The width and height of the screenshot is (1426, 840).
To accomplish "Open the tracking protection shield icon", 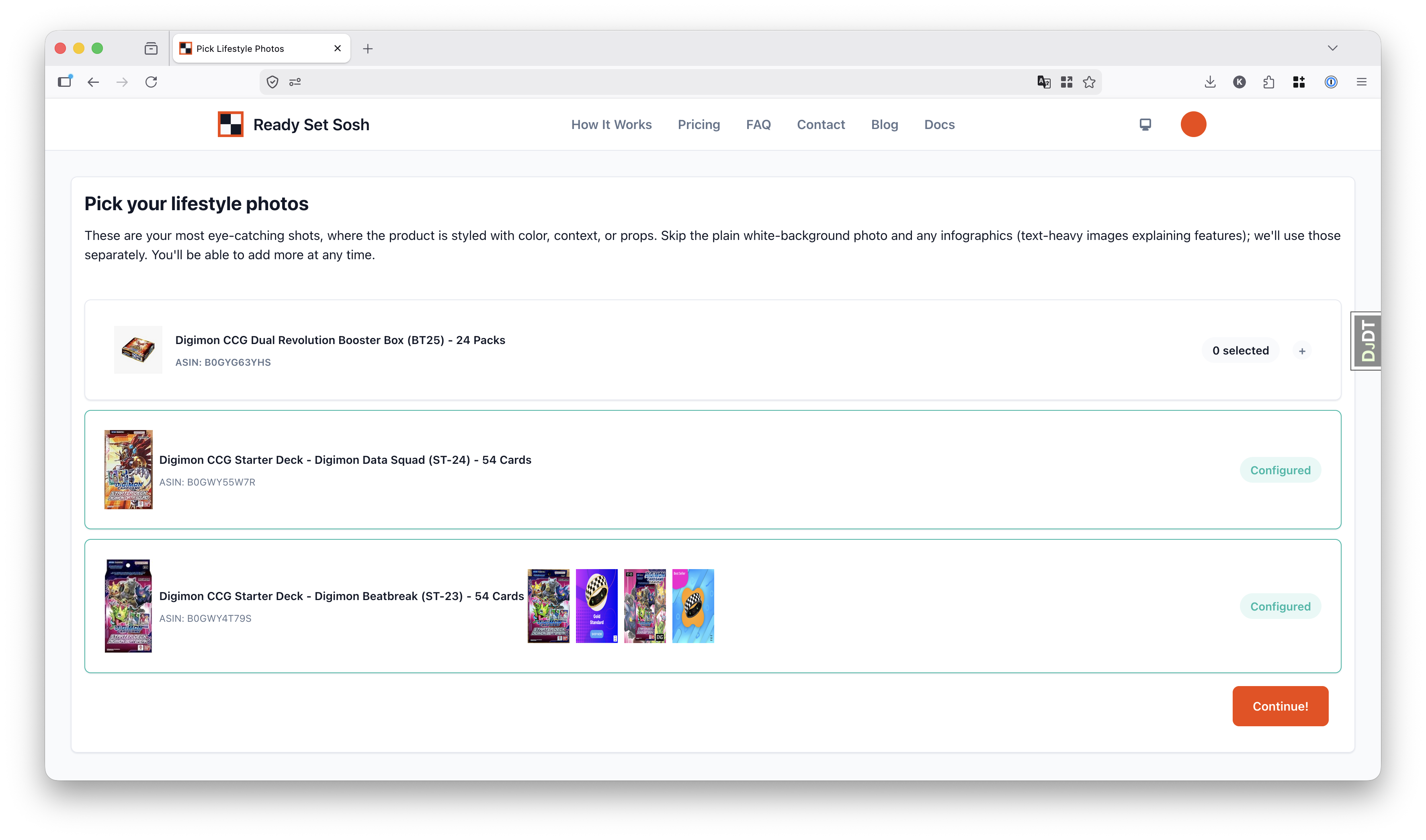I will [272, 82].
